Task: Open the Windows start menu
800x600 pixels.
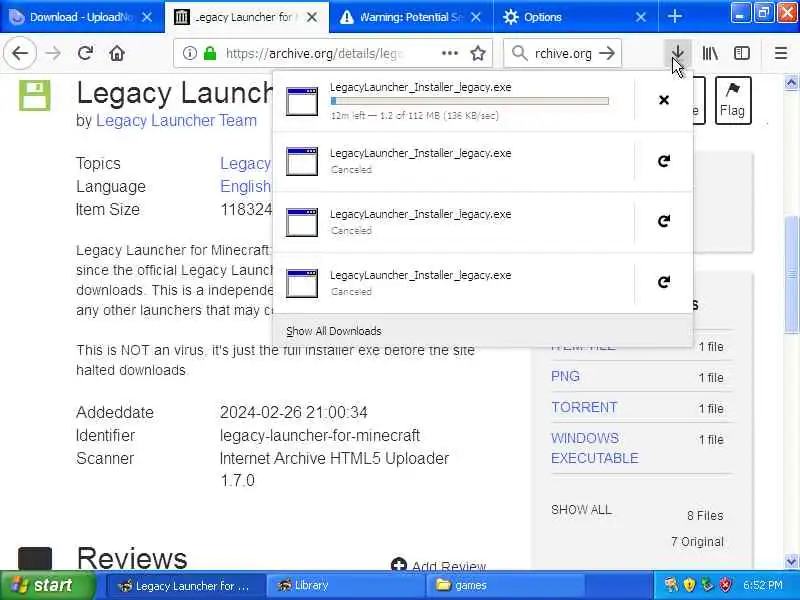Action: pos(47,585)
